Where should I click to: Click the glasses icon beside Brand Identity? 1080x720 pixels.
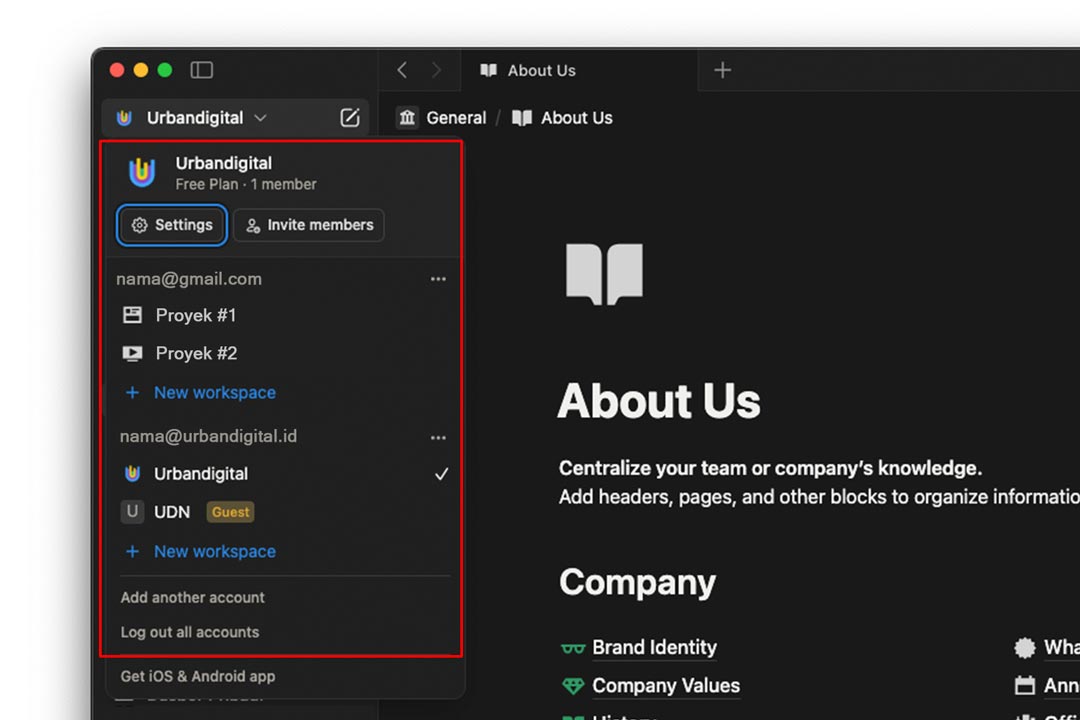[x=573, y=648]
